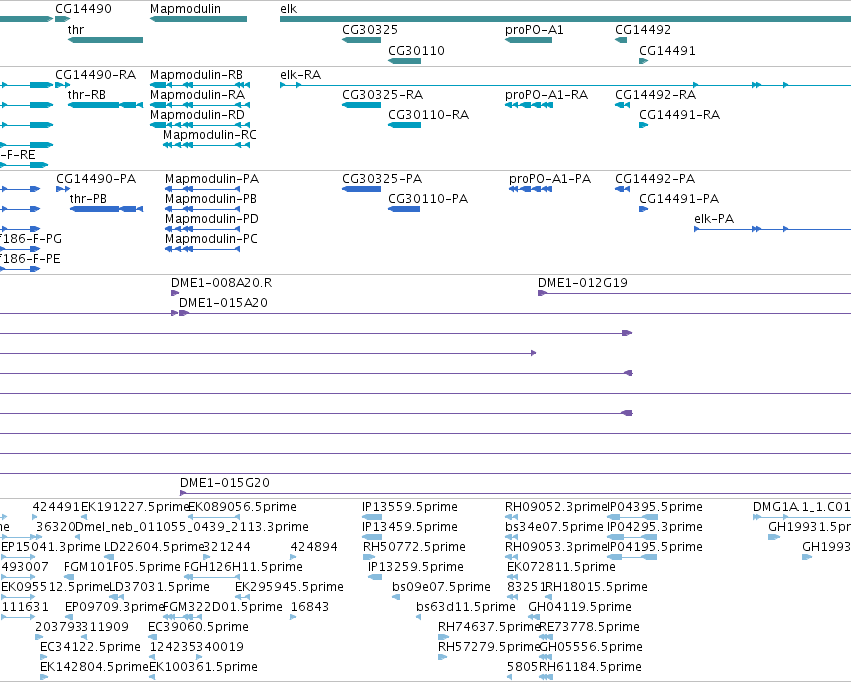Screen dimensions: 851x682
Task: Click EST IP04295.3prime
Action: 655,527
